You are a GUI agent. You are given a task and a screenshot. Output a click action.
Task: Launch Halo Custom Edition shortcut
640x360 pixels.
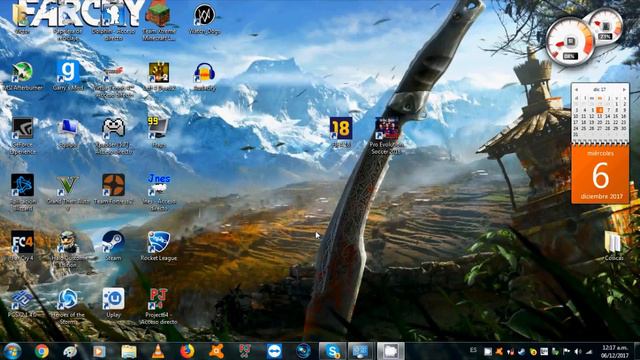pos(68,242)
